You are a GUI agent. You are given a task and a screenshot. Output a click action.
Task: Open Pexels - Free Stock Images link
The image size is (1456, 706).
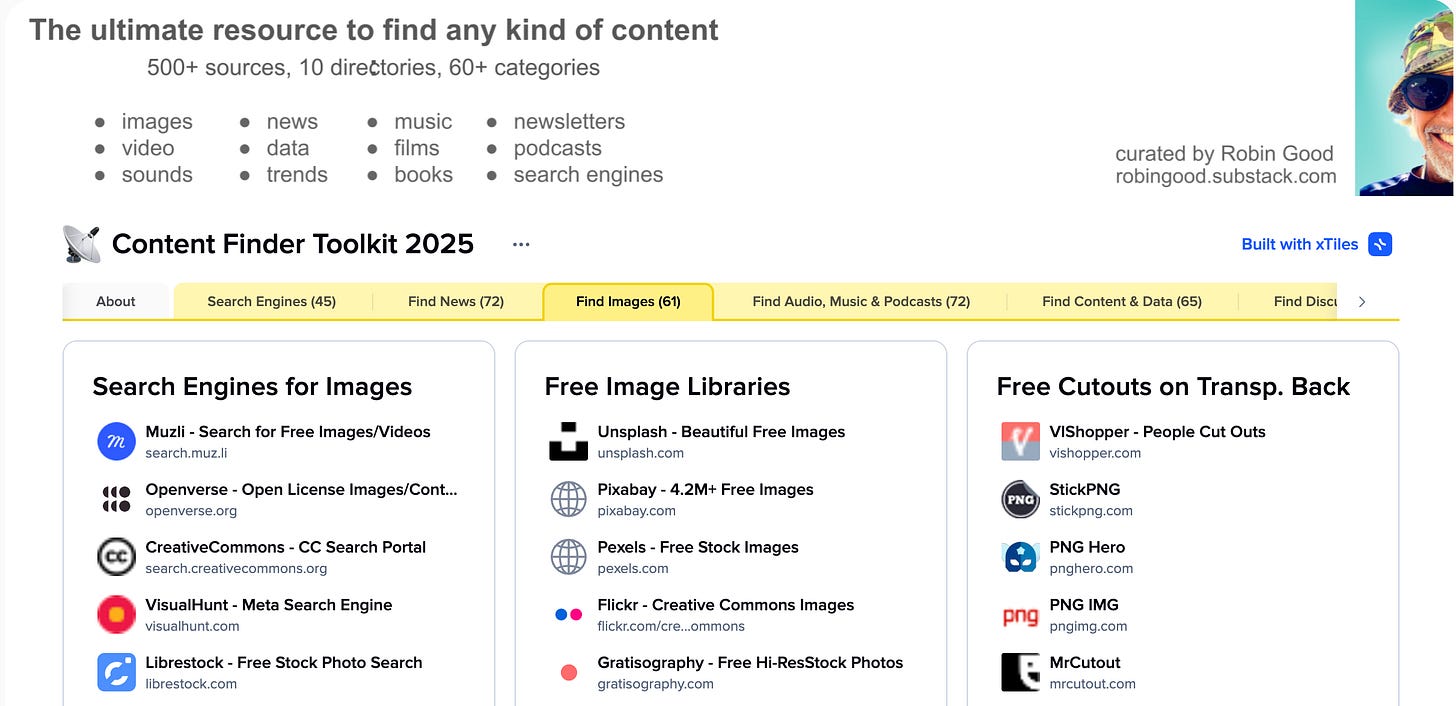[698, 547]
